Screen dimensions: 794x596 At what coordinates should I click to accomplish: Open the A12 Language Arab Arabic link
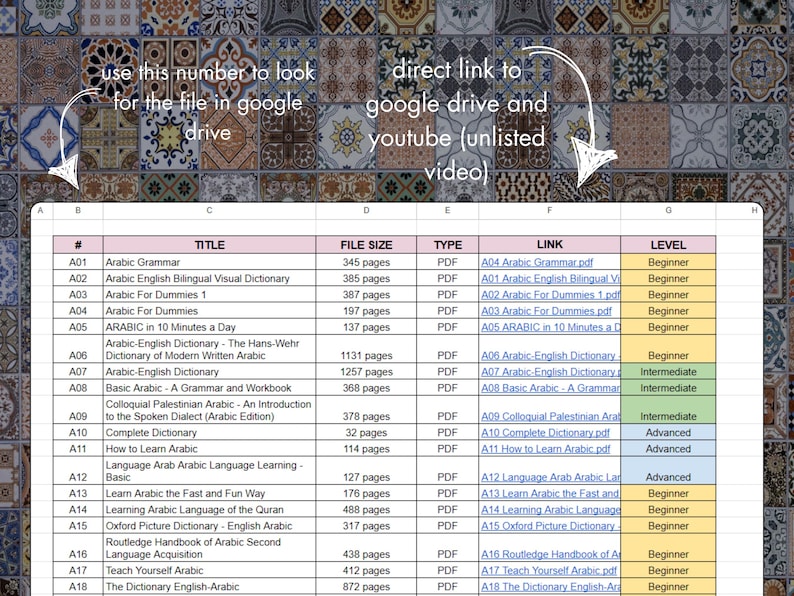pyautogui.click(x=550, y=477)
